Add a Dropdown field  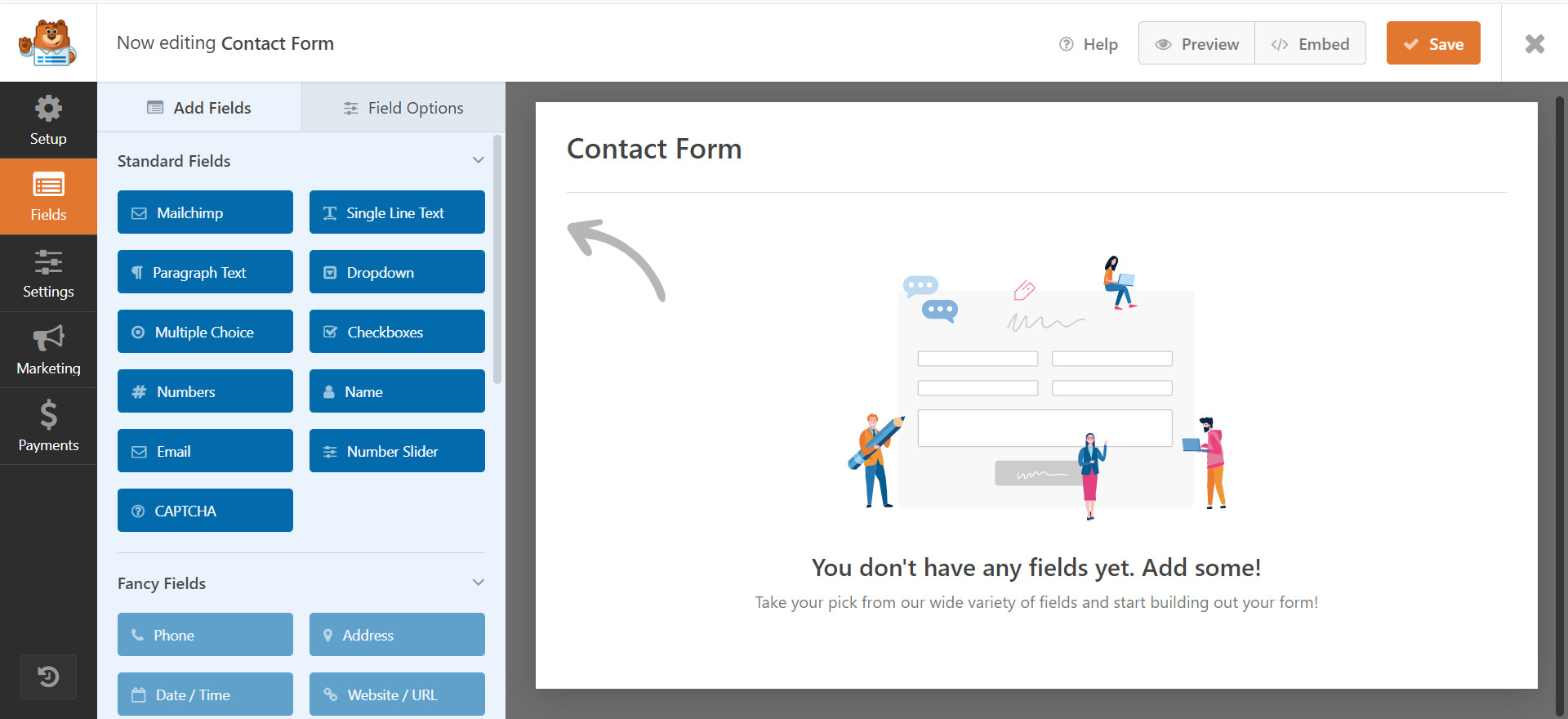(397, 272)
